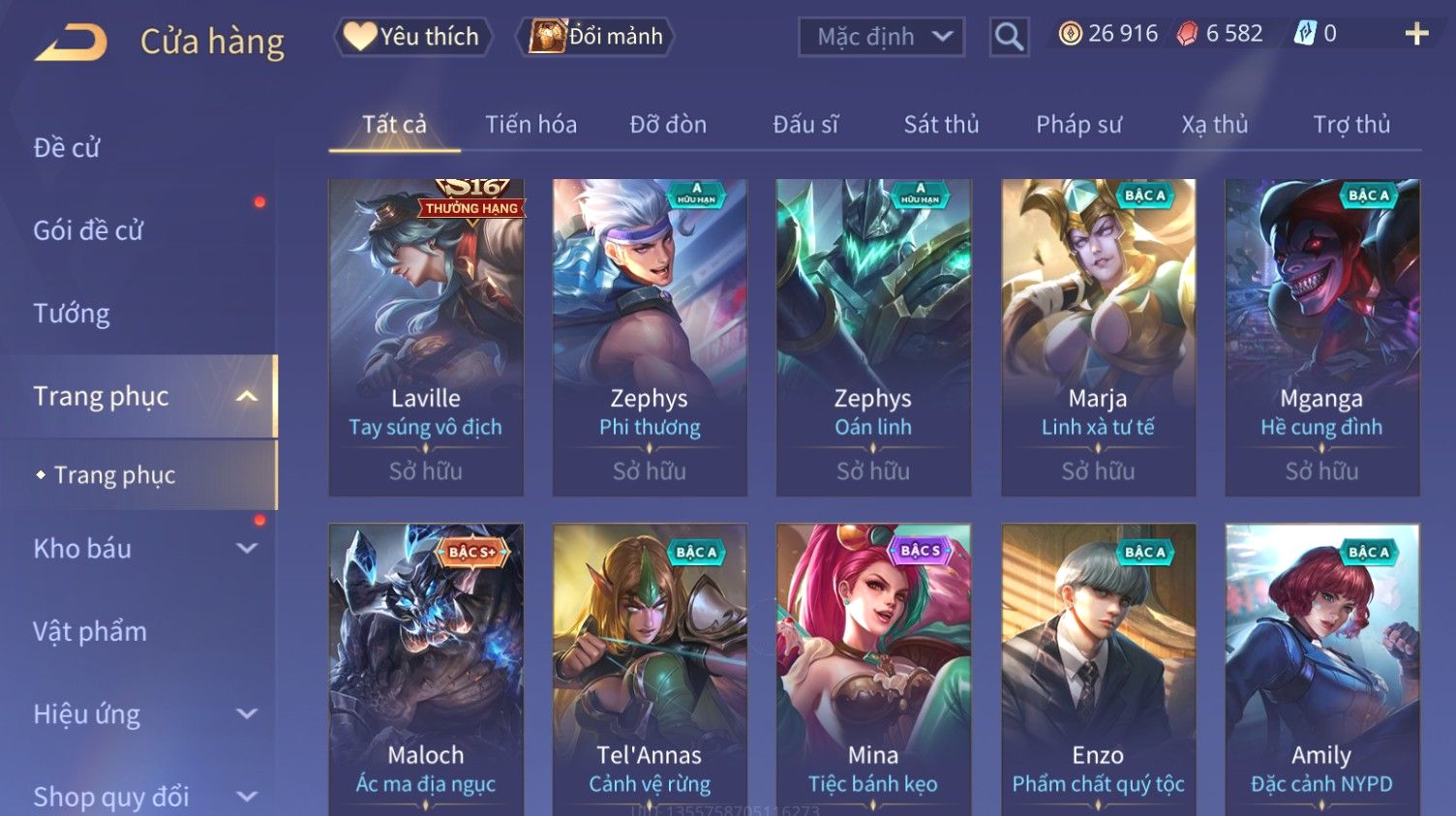Click the gold coin balance icon
Image resolution: width=1456 pixels, height=816 pixels.
1070,34
